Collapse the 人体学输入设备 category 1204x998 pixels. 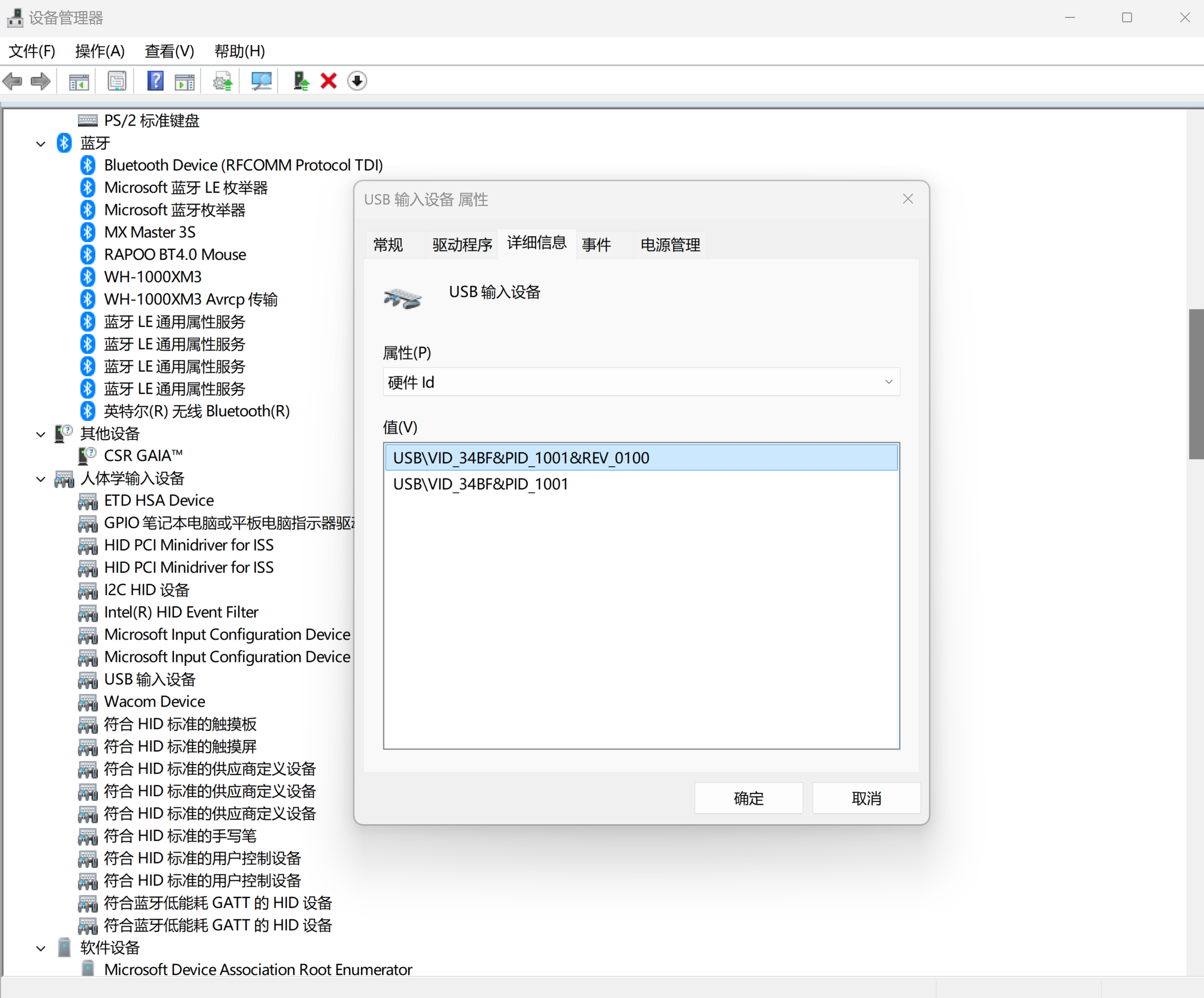(41, 479)
